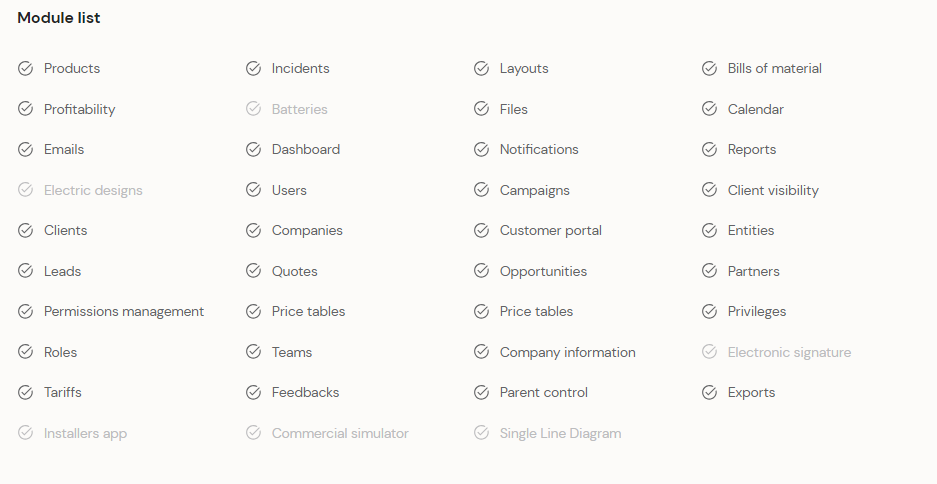Select the Profitability module label
Screen dimensions: 937x484
coord(79,109)
